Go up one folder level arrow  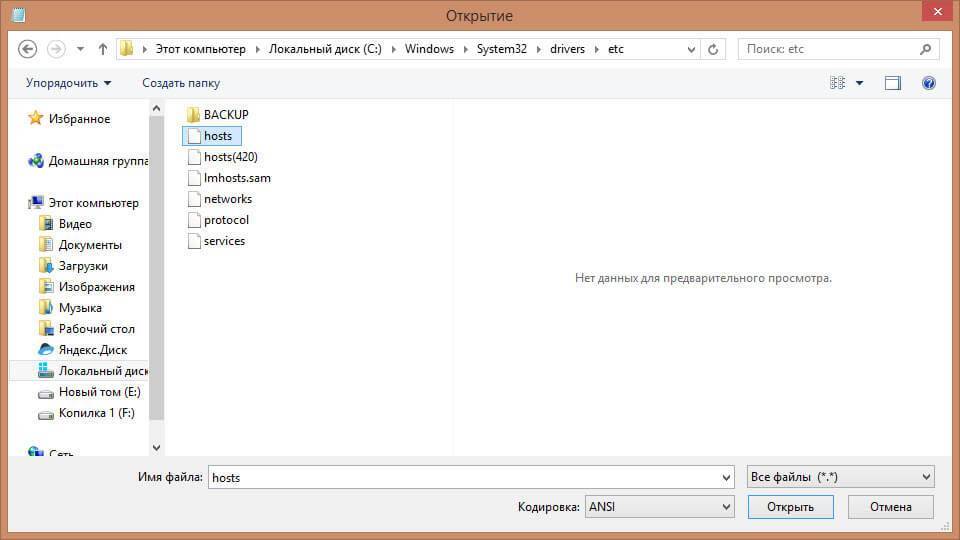[x=103, y=49]
